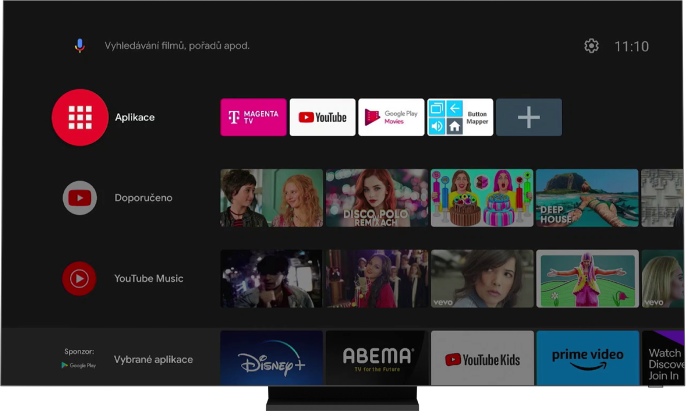Launch the Button Mapper app
The image size is (686, 411).
coord(460,117)
